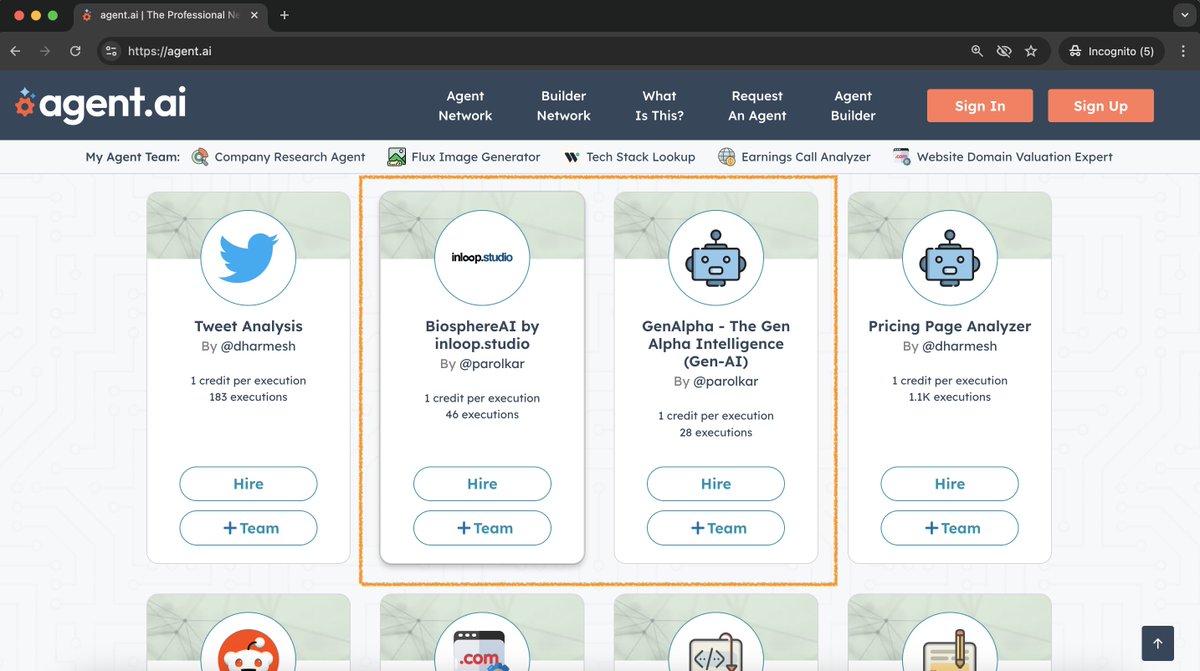The height and width of the screenshot is (671, 1200).
Task: Click '1.1K executions' text on Pricing Page Analyzer
Action: 950,397
